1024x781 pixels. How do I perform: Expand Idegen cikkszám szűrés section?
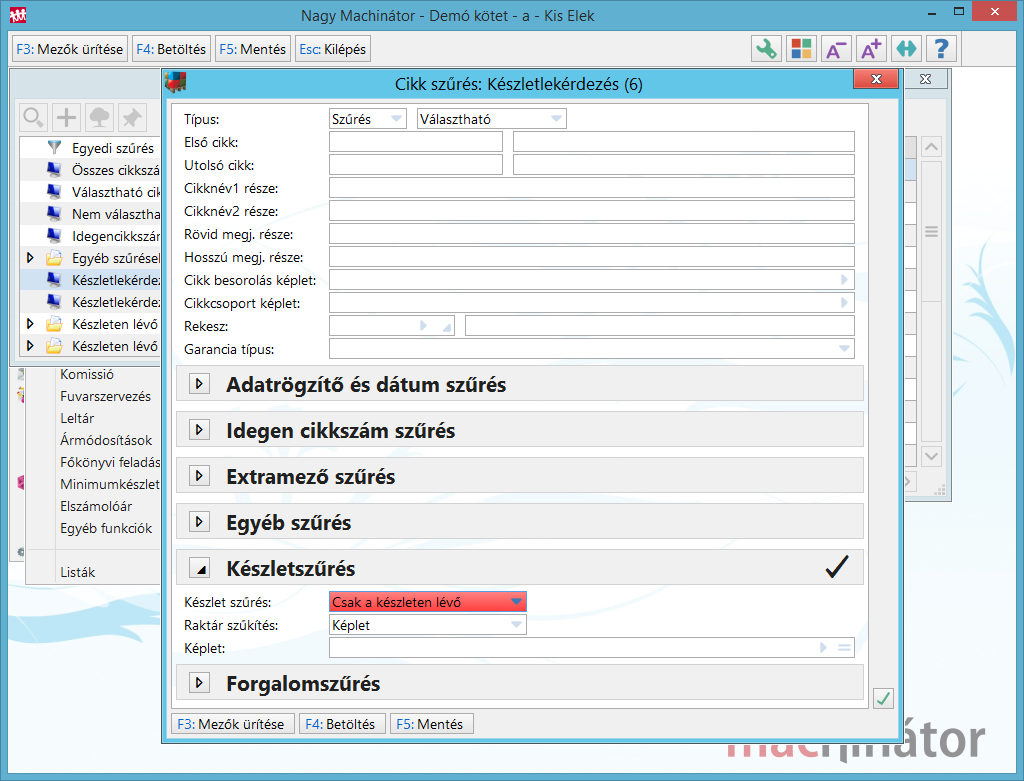199,430
